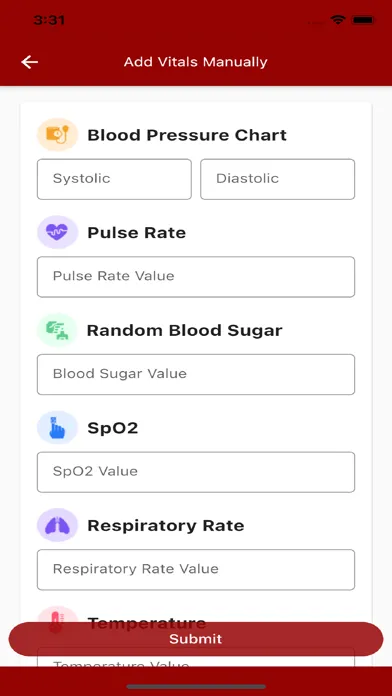Focus the Systolic input field
Viewport: 392px width, 696px height.
point(114,179)
